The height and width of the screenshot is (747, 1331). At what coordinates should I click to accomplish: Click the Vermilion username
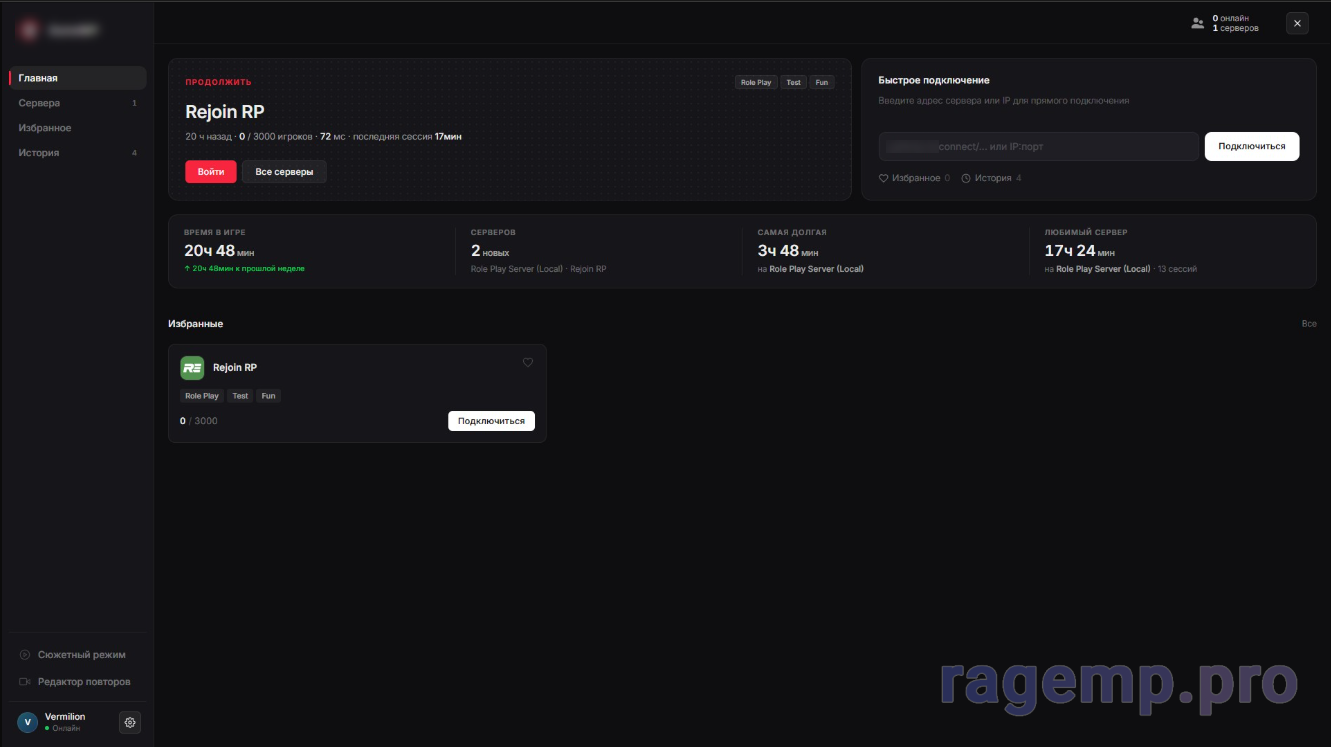(65, 717)
